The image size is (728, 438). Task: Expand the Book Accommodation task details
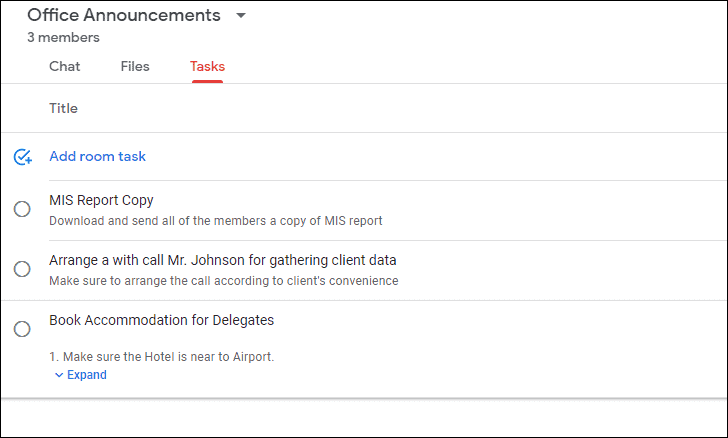81,375
